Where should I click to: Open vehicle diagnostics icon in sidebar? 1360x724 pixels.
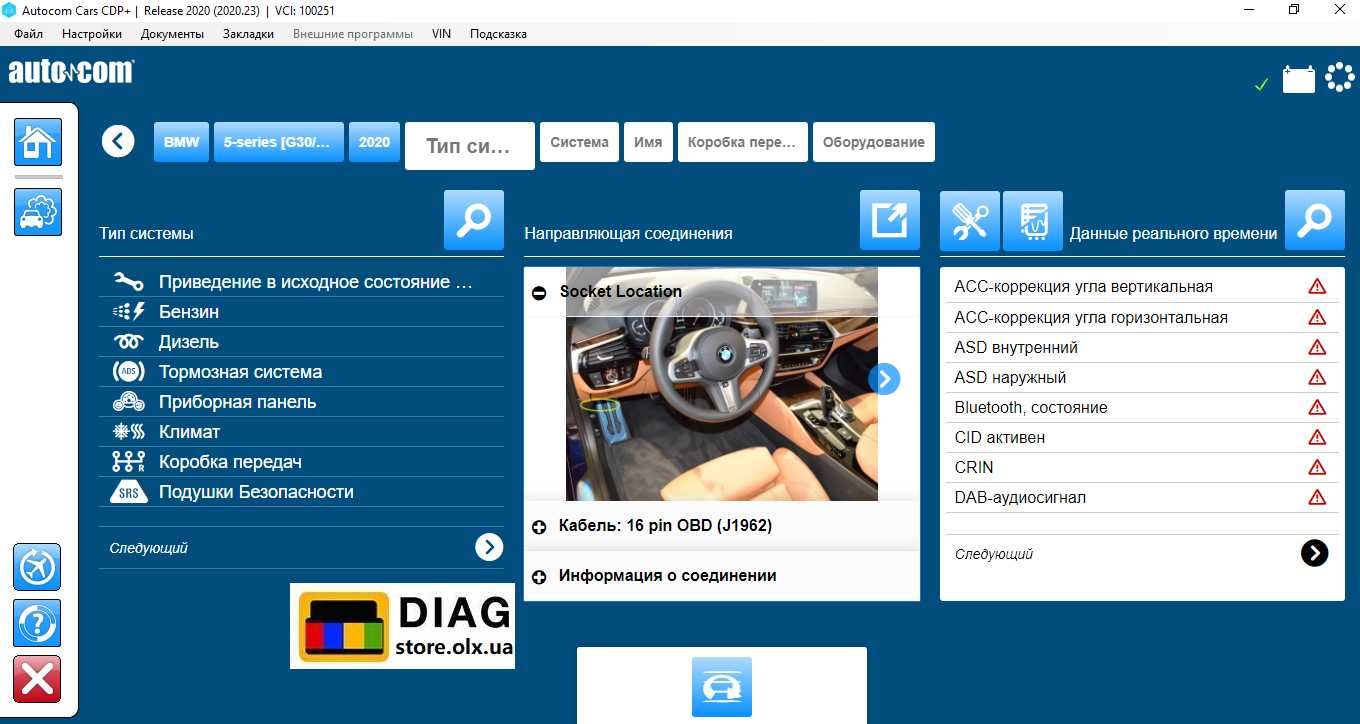click(x=38, y=212)
